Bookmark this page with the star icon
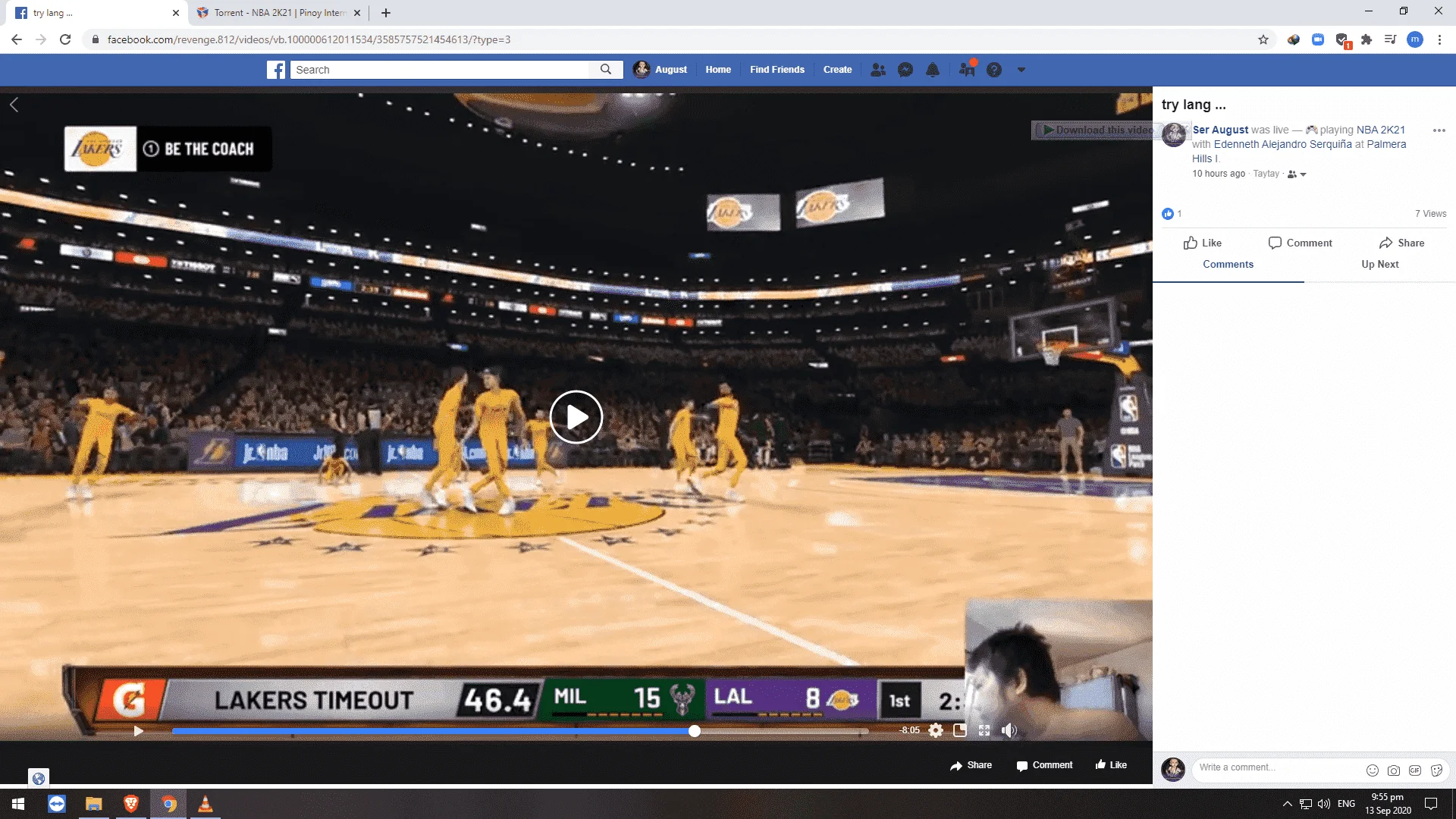This screenshot has width=1456, height=819. (x=1263, y=39)
